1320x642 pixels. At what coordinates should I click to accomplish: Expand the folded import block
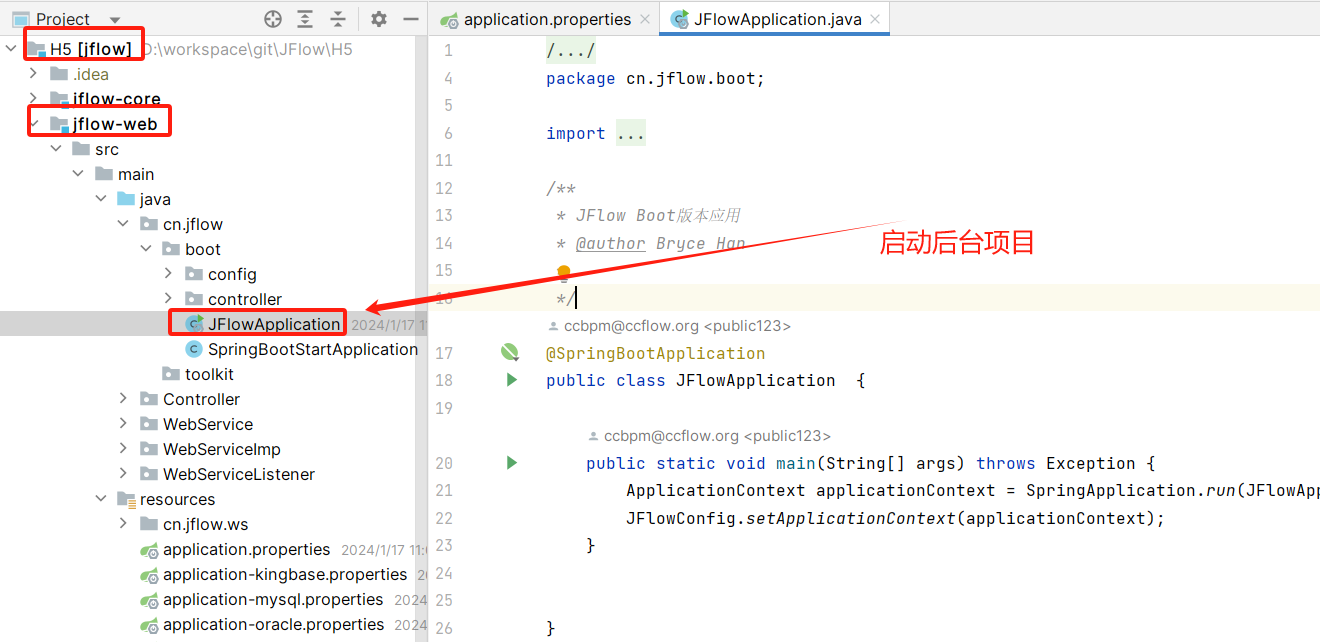630,133
